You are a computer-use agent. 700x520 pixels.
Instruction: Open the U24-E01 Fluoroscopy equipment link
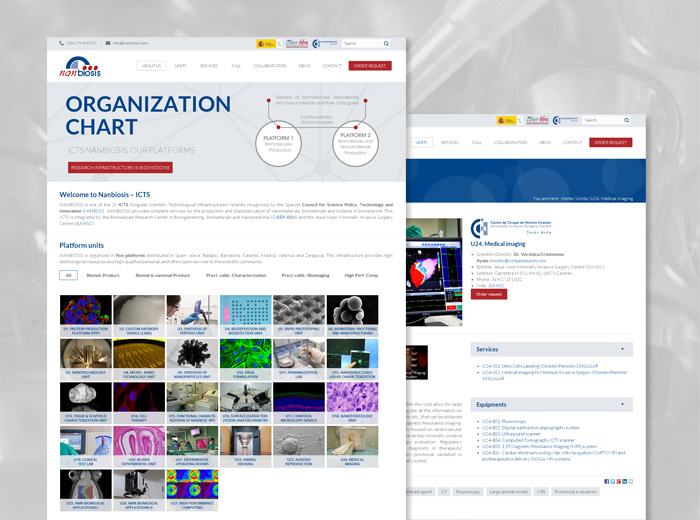pyautogui.click(x=504, y=421)
